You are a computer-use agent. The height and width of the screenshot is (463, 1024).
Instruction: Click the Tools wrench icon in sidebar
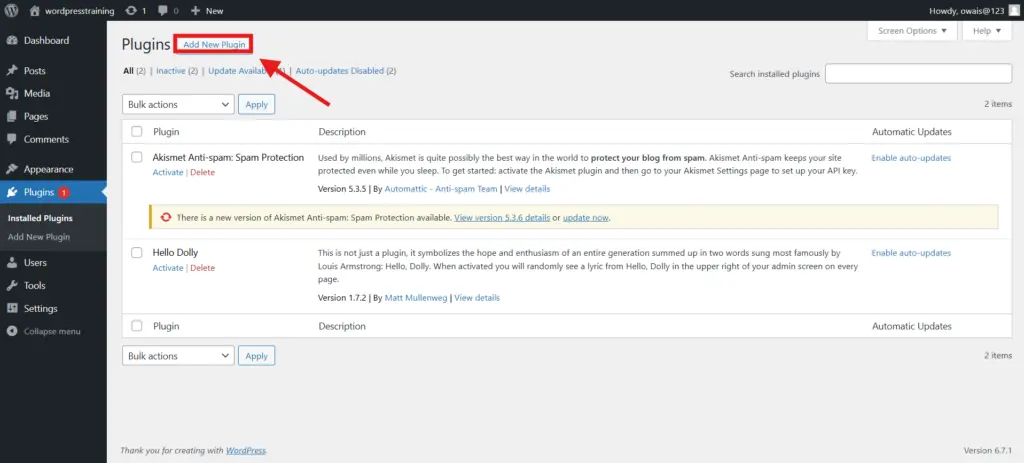pos(12,285)
